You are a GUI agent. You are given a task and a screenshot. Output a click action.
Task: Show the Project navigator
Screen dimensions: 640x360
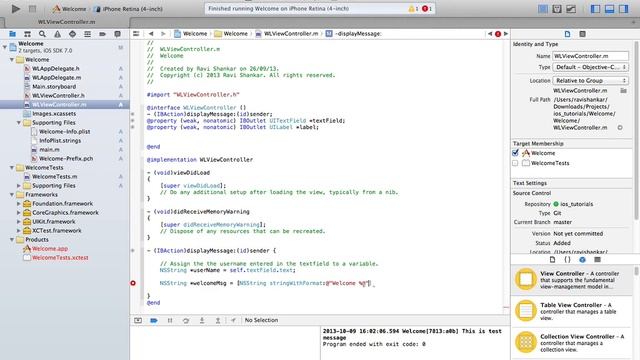[12, 34]
